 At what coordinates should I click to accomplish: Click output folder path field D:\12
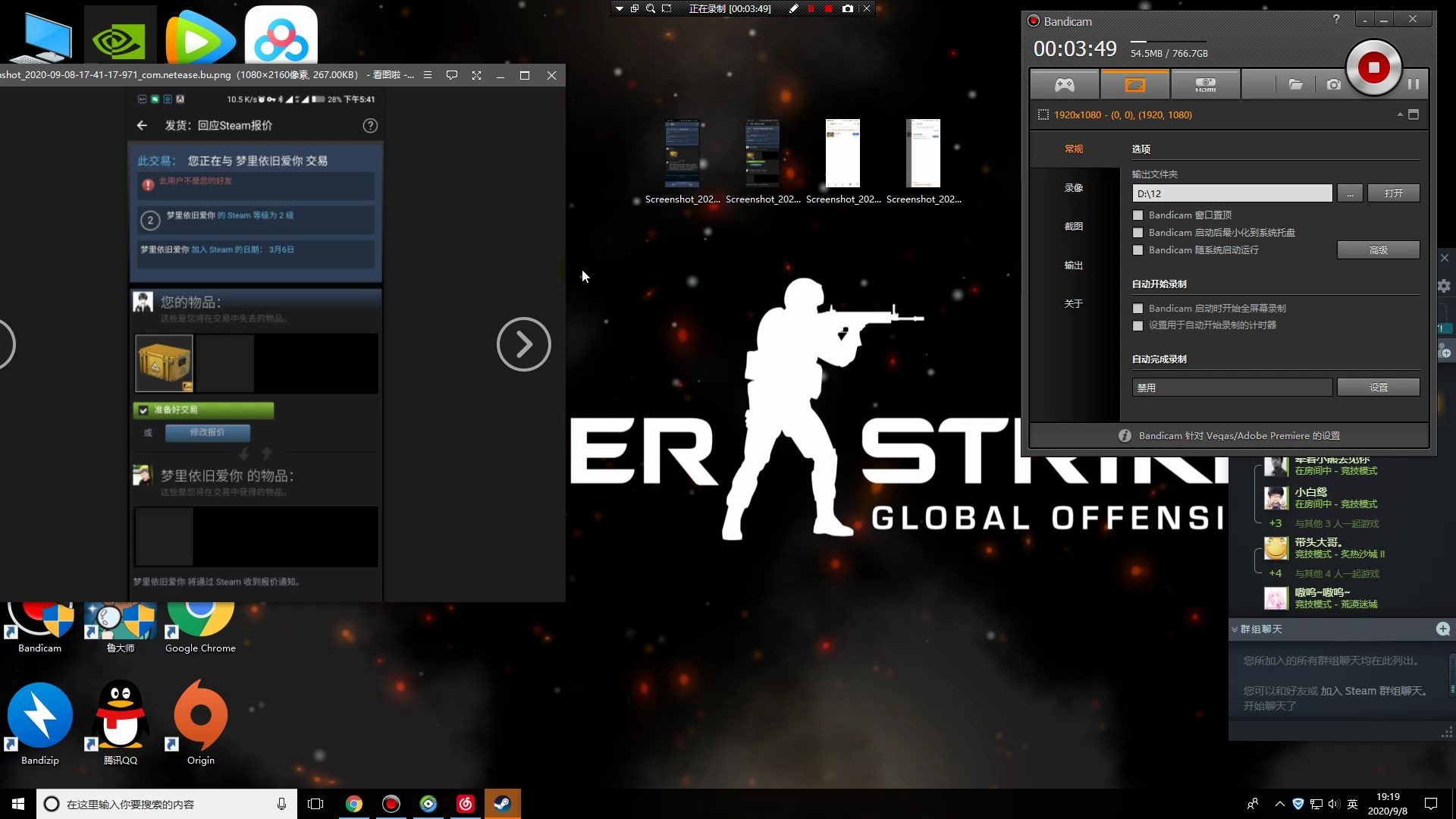[1232, 193]
